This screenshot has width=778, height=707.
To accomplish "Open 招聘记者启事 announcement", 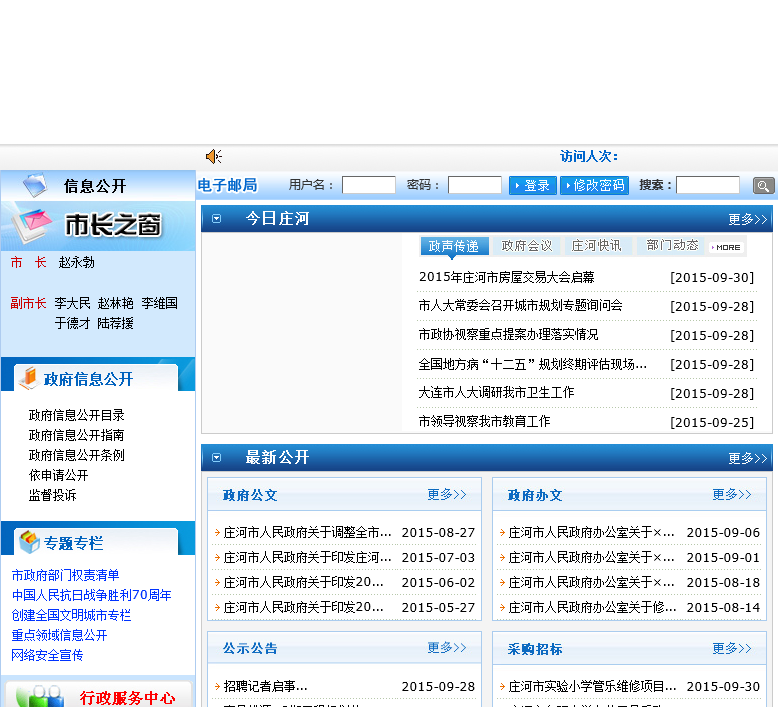I will [265, 686].
